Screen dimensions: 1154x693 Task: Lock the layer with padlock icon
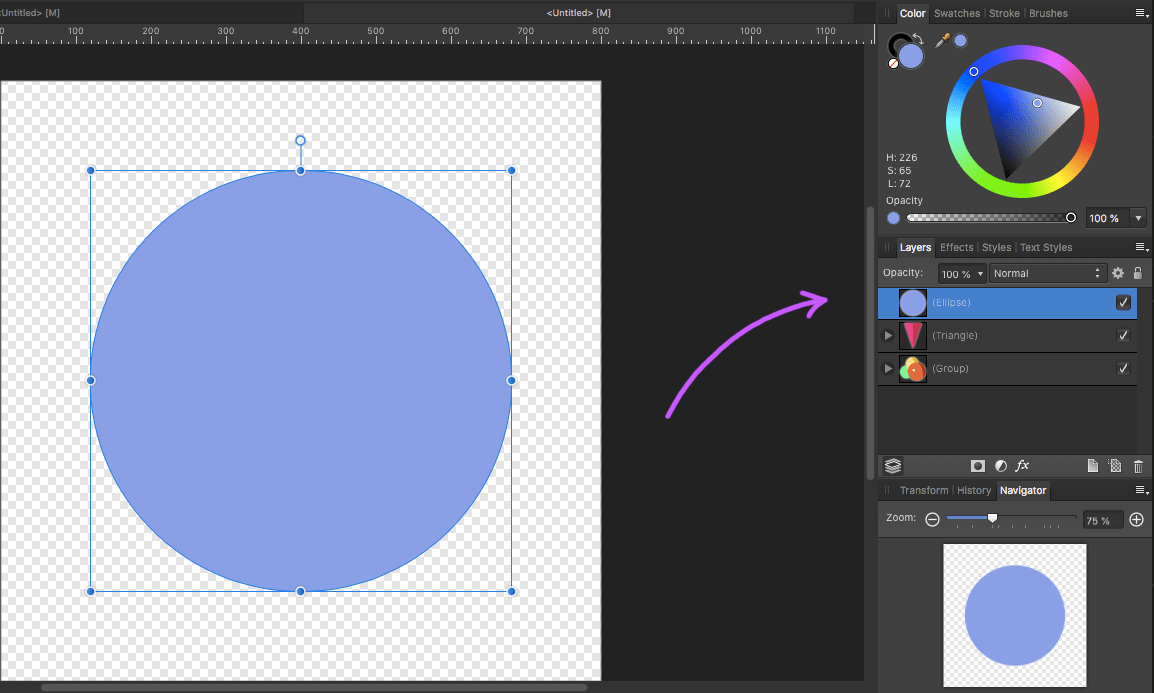pos(1138,273)
